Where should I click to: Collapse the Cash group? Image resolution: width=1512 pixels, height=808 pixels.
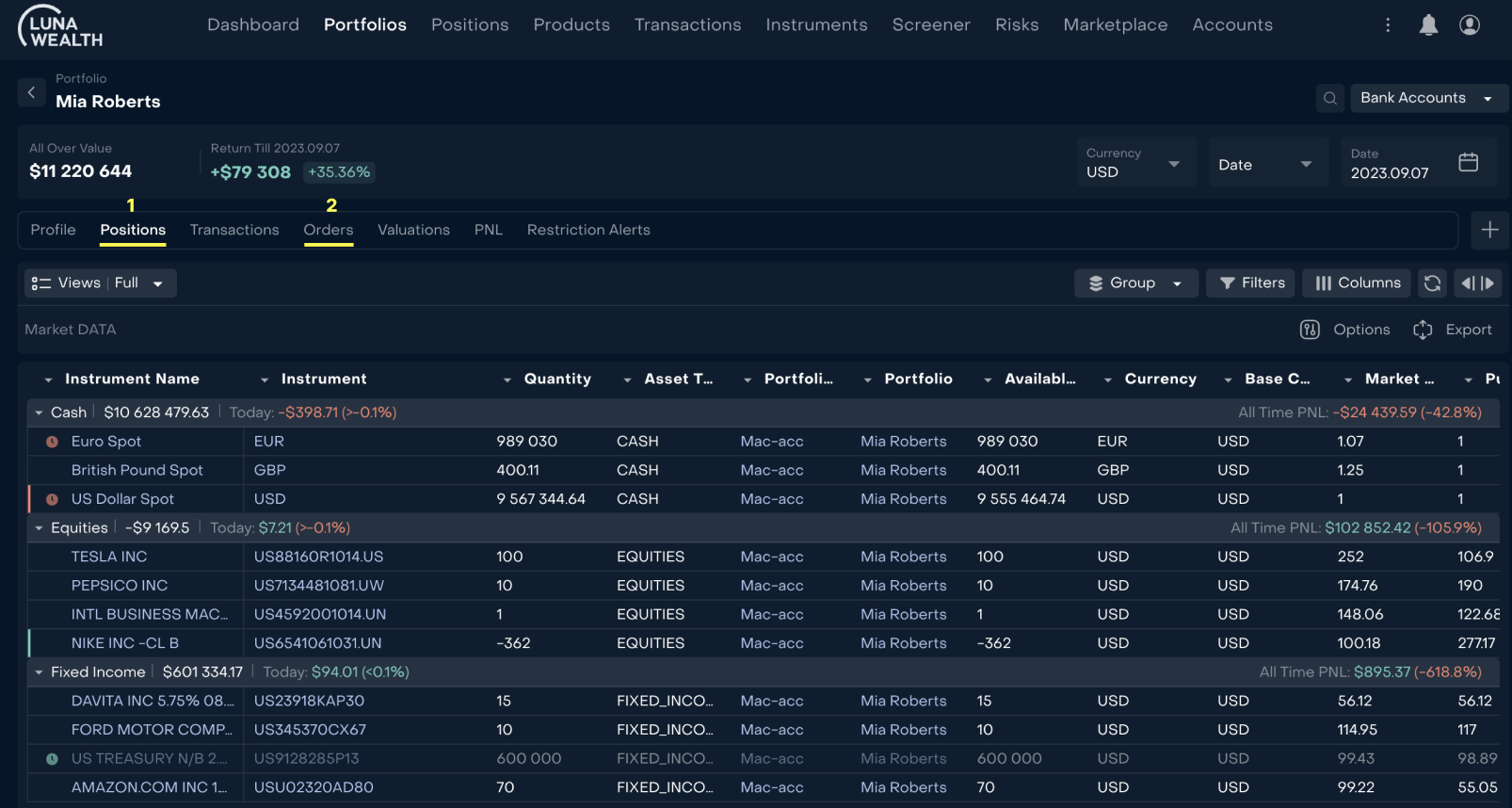click(x=39, y=412)
